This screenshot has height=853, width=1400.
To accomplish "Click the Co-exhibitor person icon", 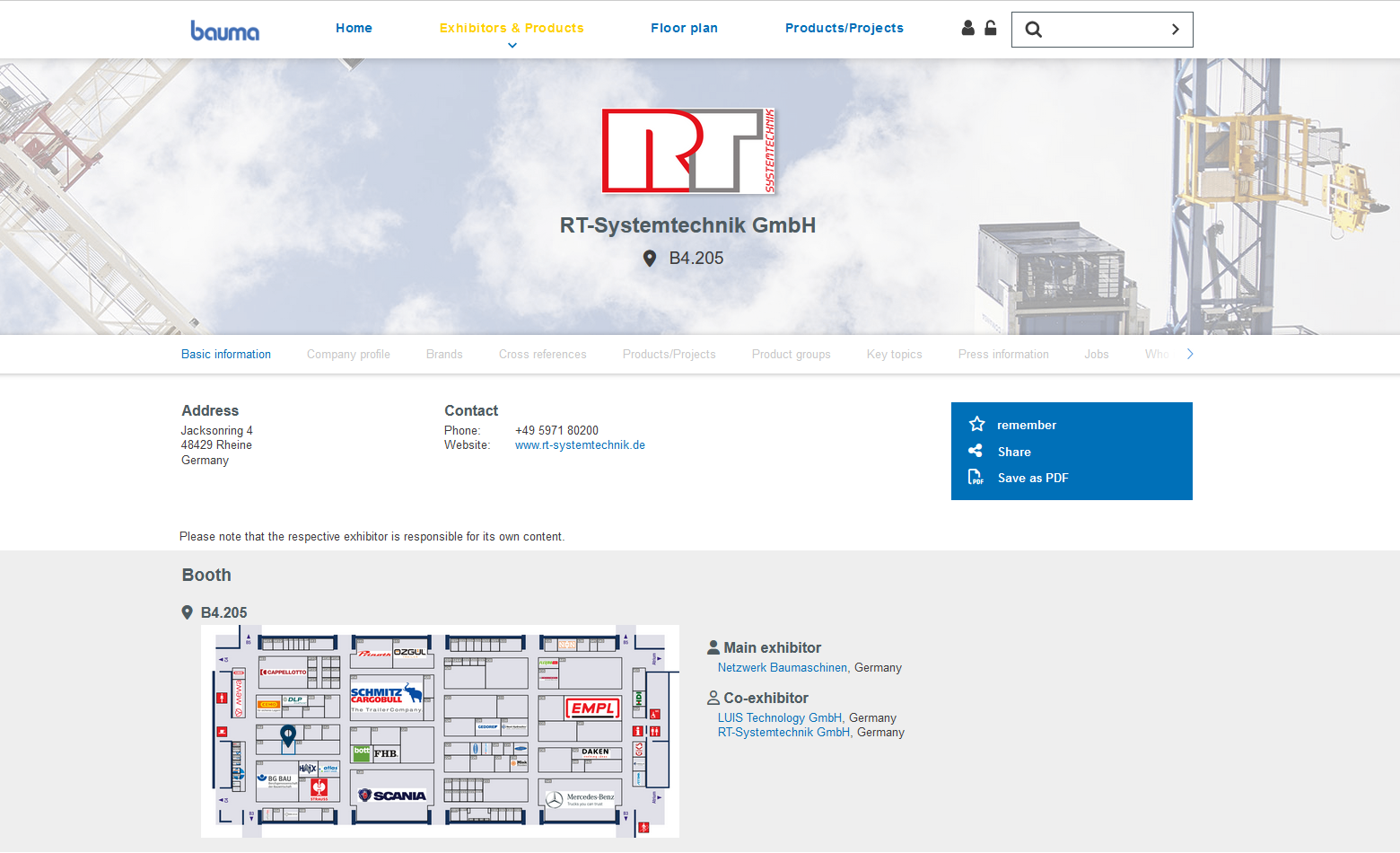I will [x=713, y=698].
